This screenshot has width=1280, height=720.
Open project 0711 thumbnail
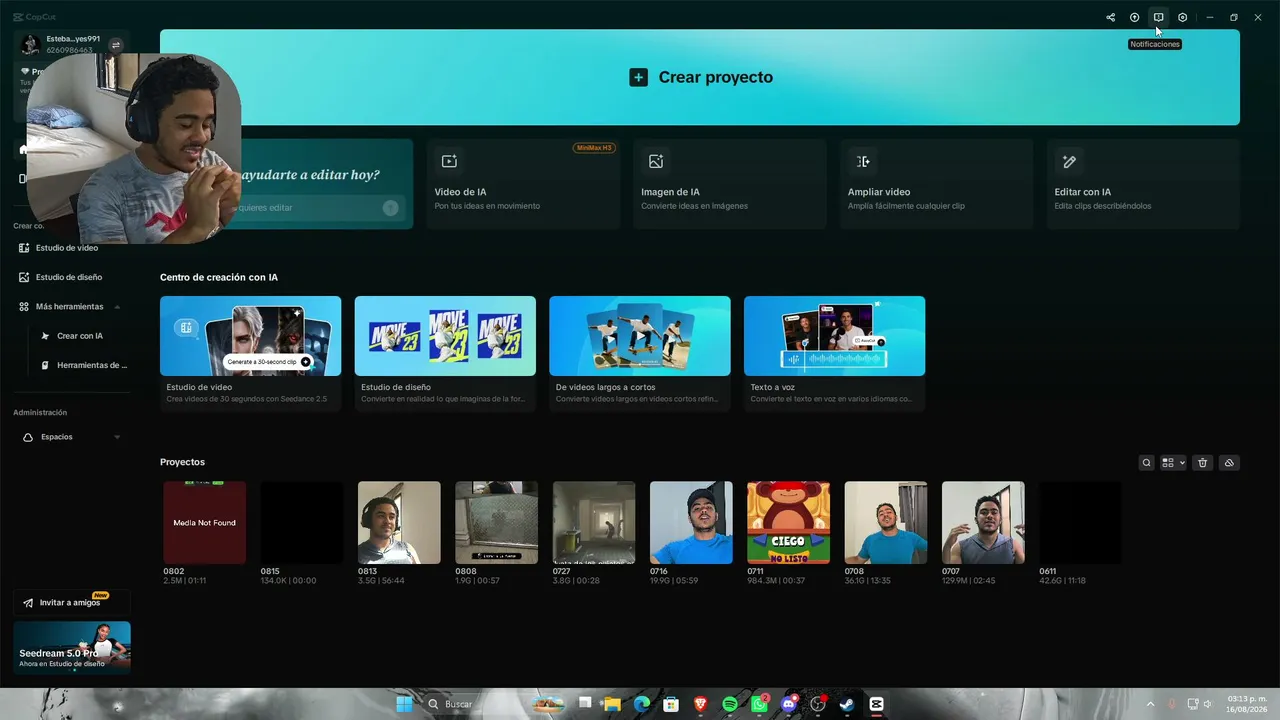(788, 522)
